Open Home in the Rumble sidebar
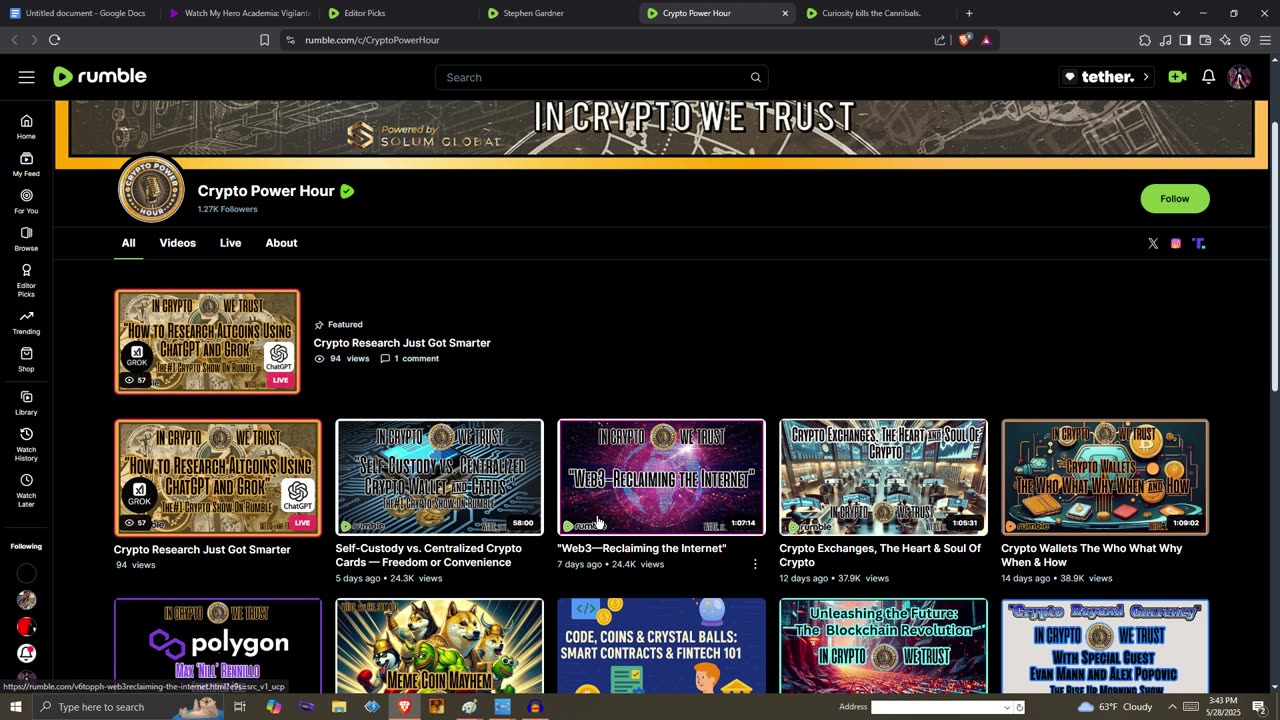Screen dimensions: 1280x720 26,127
